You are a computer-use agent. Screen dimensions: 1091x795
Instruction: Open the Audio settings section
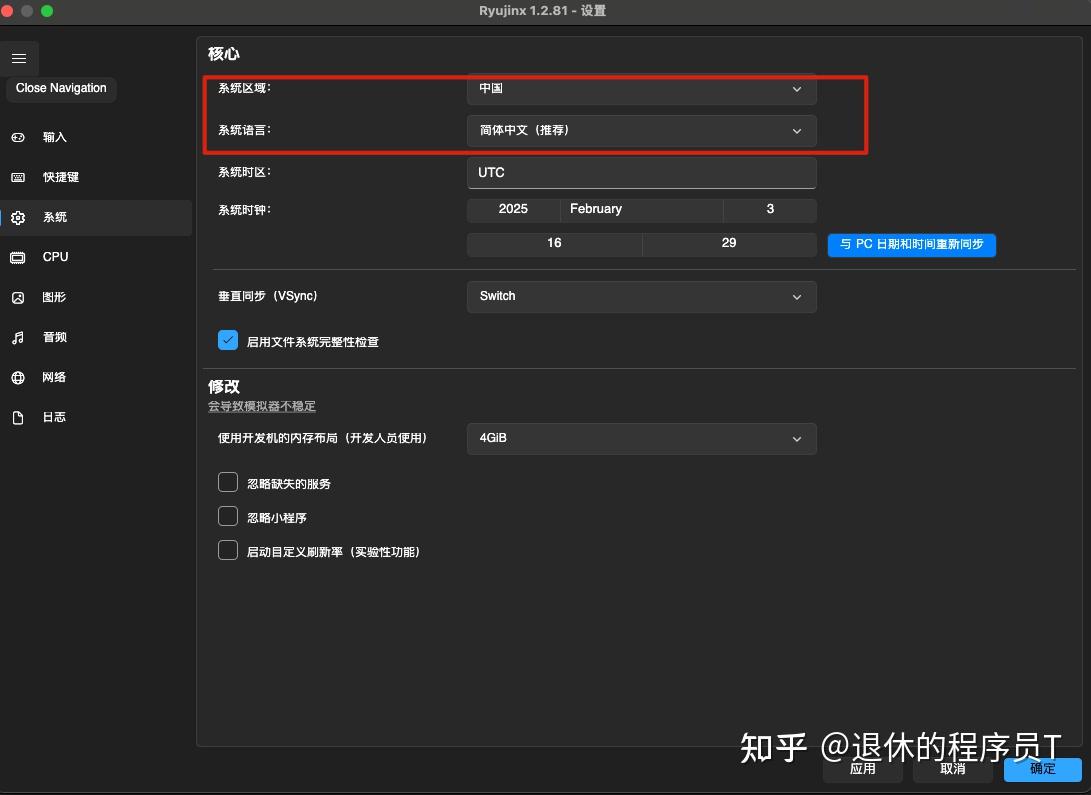pos(53,337)
